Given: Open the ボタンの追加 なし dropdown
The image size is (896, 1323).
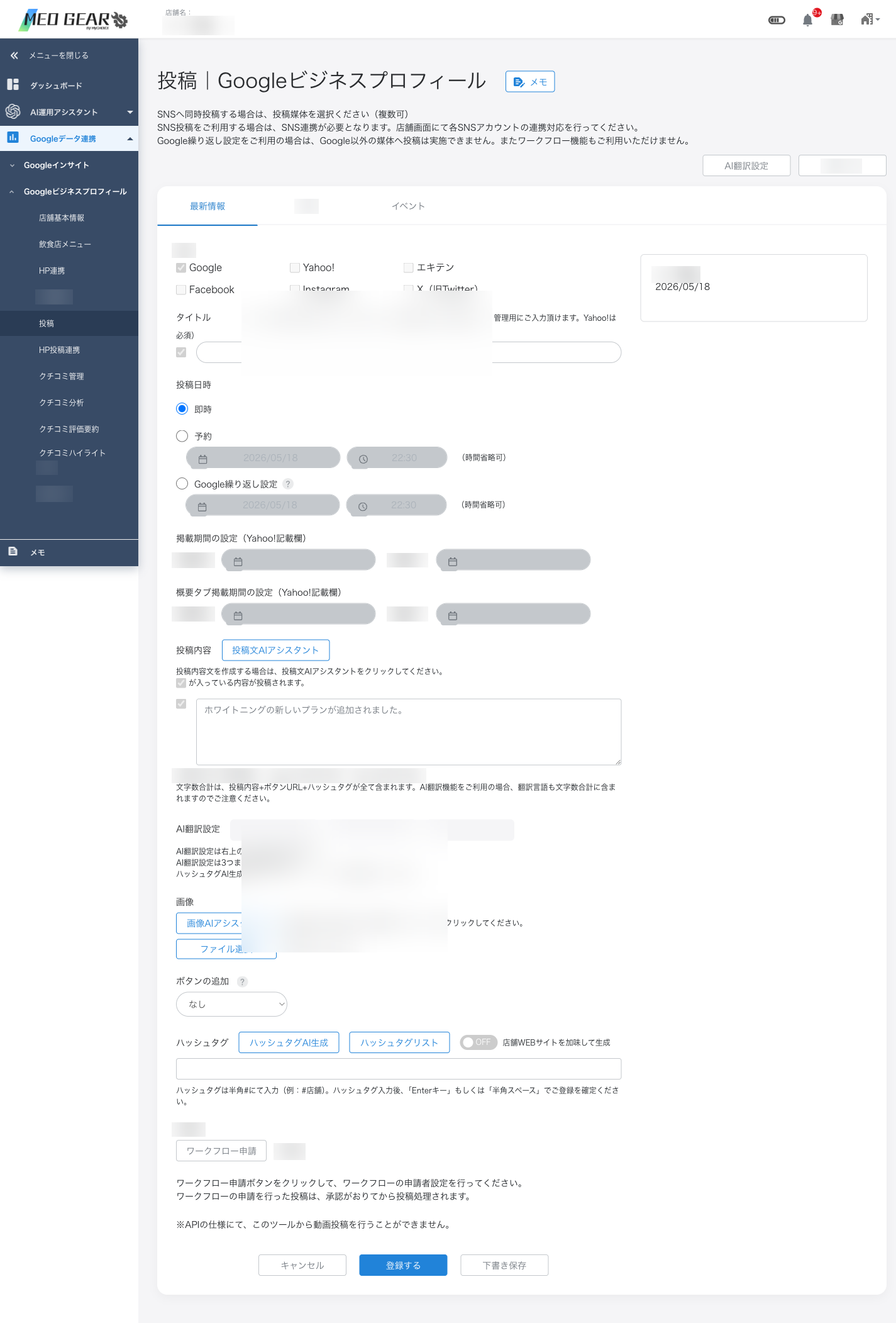Looking at the screenshot, I should point(231,1004).
